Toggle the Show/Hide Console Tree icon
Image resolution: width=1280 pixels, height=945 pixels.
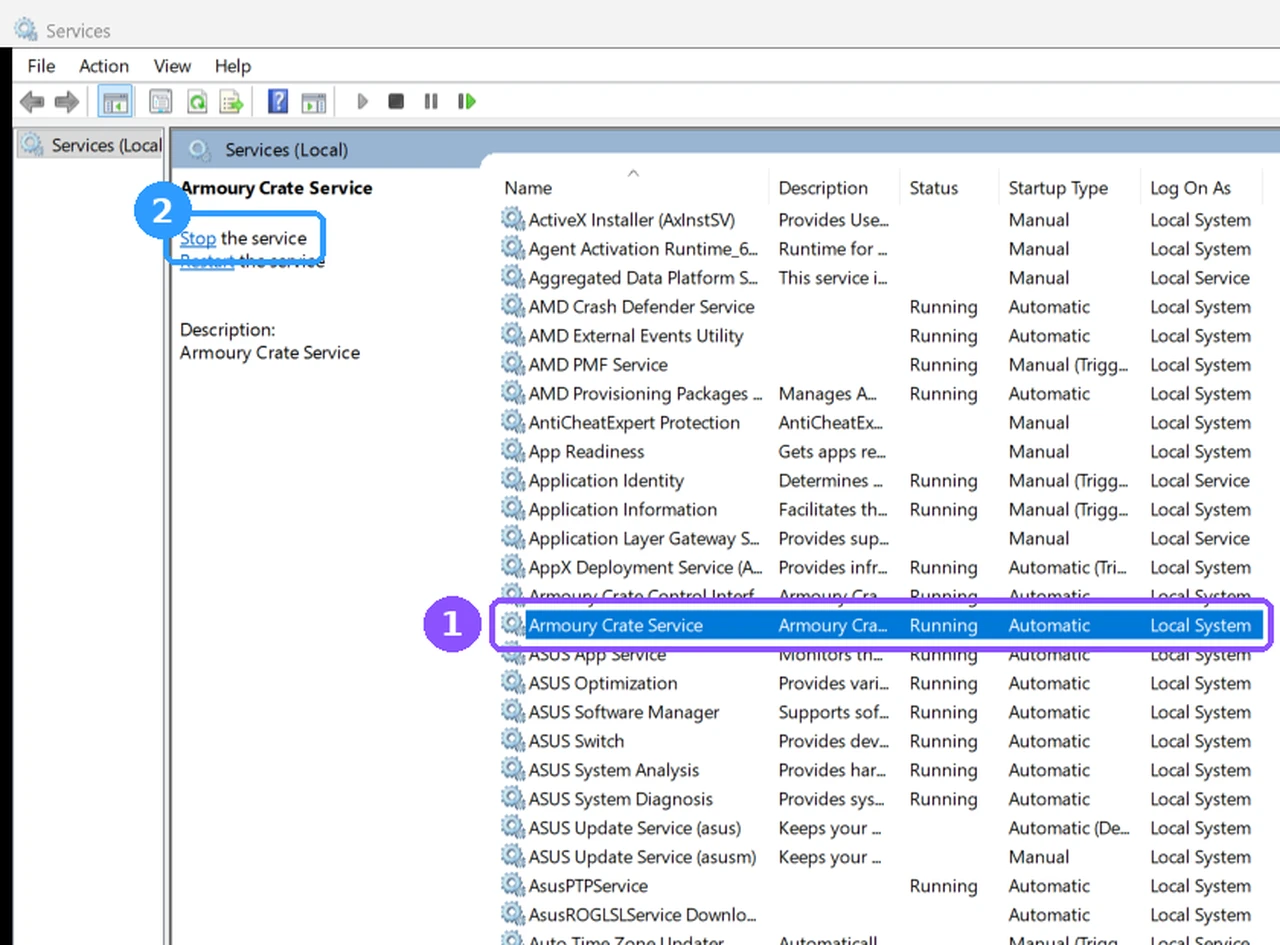pos(116,101)
